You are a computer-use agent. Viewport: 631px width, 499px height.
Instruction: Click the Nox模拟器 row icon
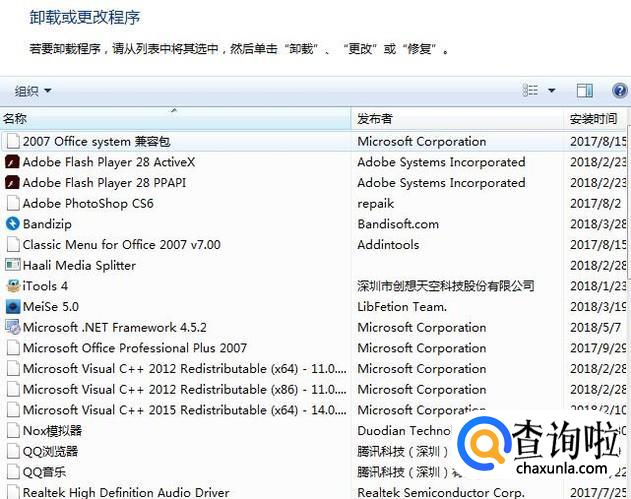13,431
